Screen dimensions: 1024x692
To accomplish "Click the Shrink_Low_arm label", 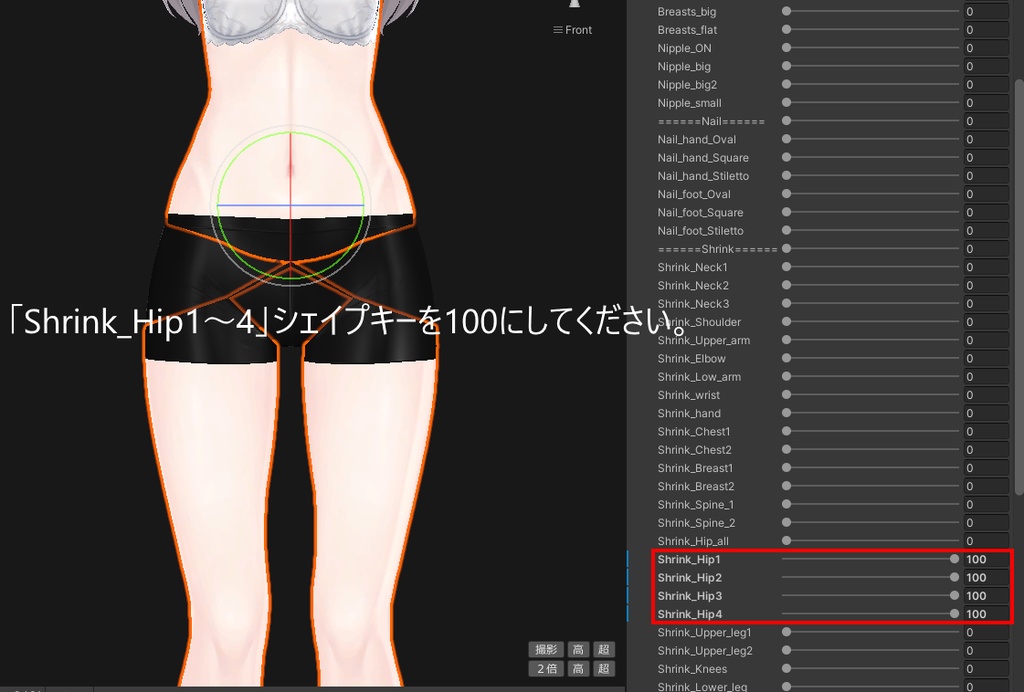I will (x=699, y=377).
